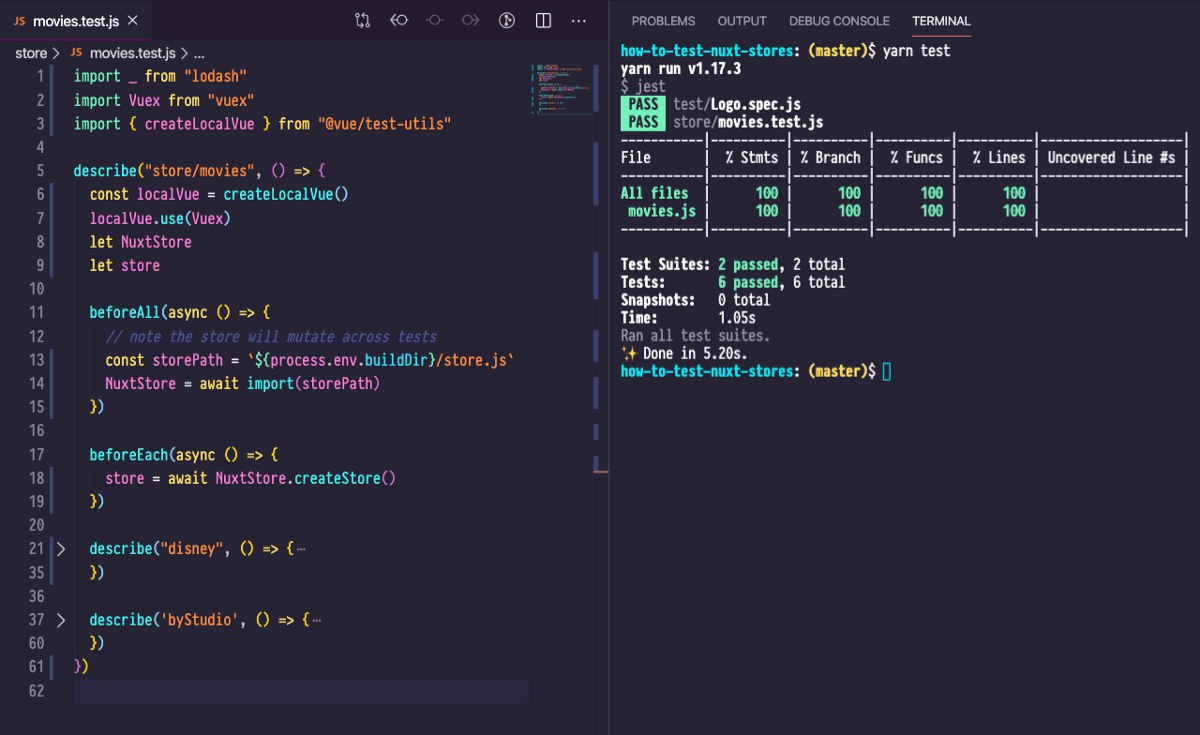Viewport: 1200px width, 735px height.
Task: Click 'Test Suites:' summary line
Action: pos(732,265)
